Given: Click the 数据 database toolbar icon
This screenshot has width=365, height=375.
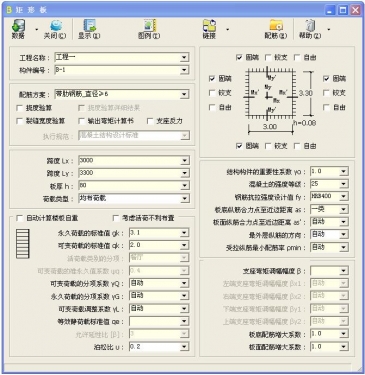Looking at the screenshot, I should coord(18,26).
